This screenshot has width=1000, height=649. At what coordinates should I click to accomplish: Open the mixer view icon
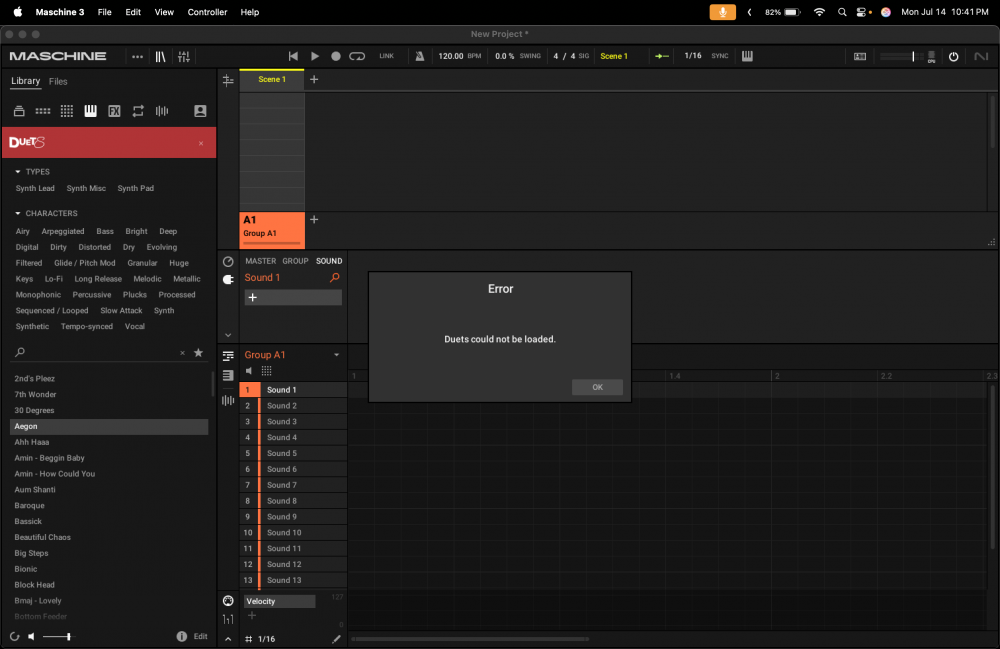184,57
